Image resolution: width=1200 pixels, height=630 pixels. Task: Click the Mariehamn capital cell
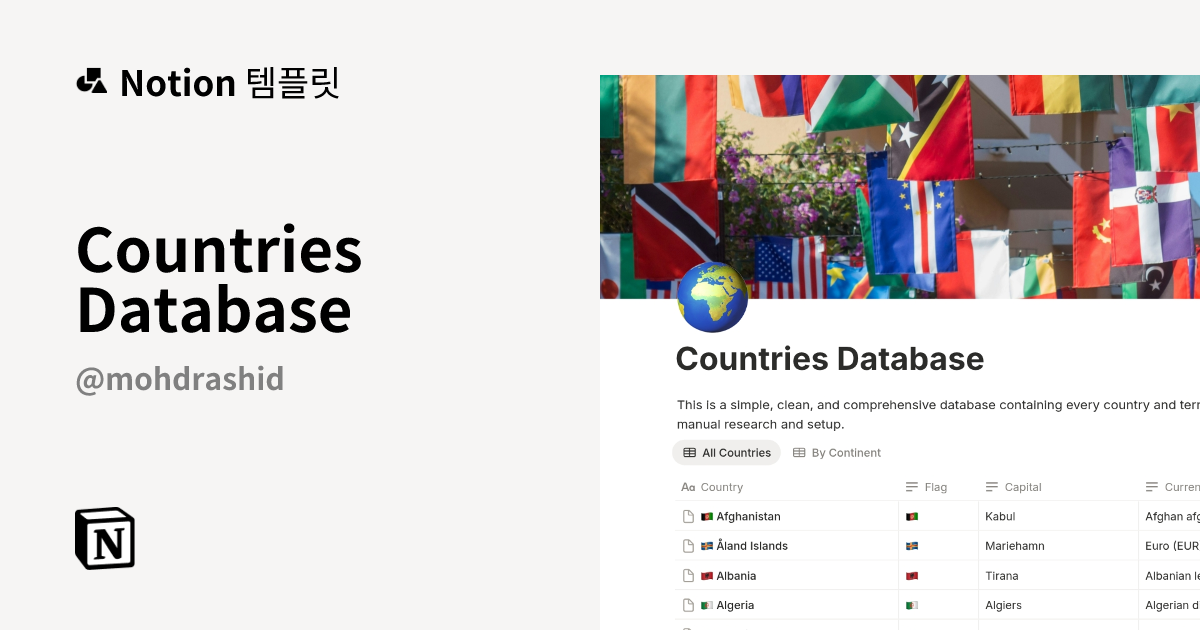pyautogui.click(x=1058, y=546)
